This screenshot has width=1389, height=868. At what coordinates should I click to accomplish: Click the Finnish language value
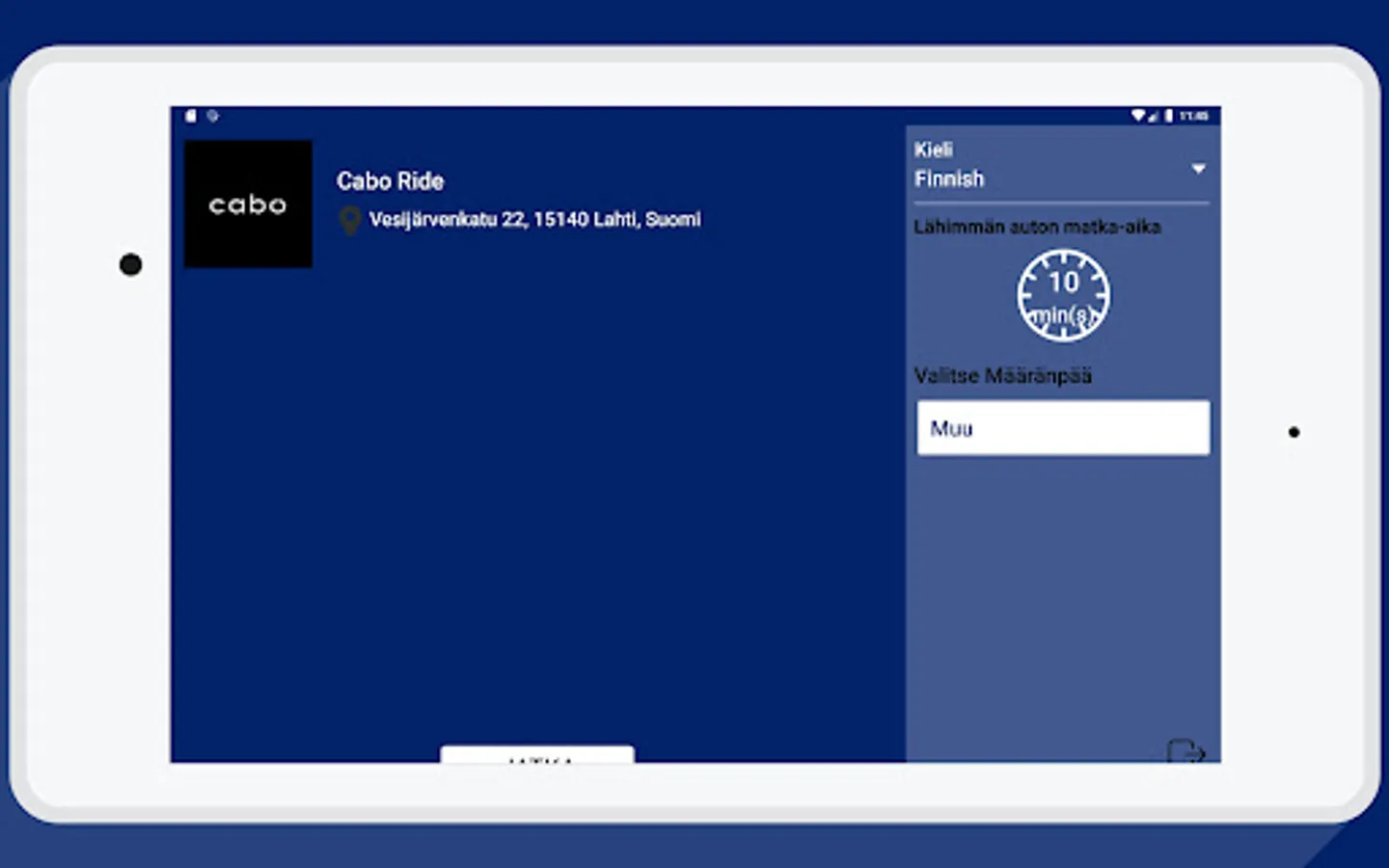949,179
